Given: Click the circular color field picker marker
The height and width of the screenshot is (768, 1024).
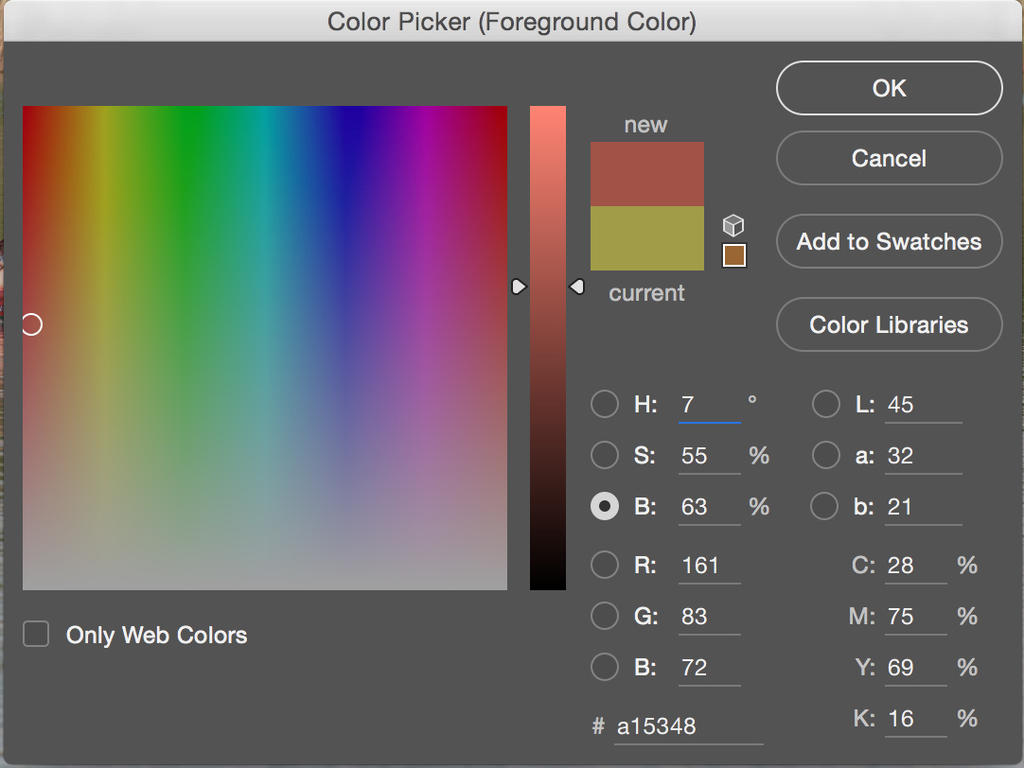Looking at the screenshot, I should click(x=32, y=325).
